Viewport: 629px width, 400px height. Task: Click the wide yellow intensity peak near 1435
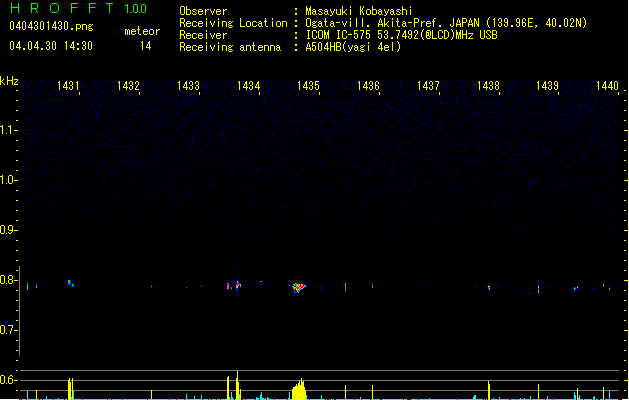click(299, 389)
